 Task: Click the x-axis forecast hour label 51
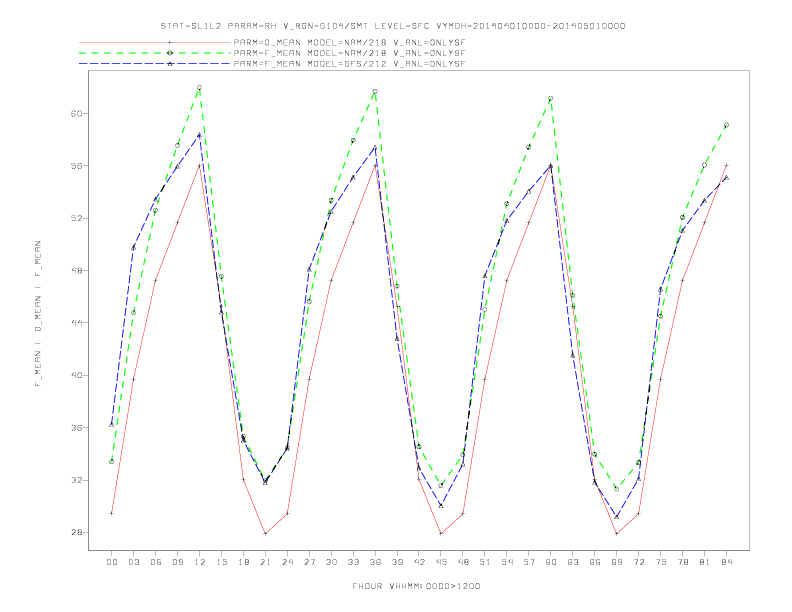pyautogui.click(x=485, y=562)
